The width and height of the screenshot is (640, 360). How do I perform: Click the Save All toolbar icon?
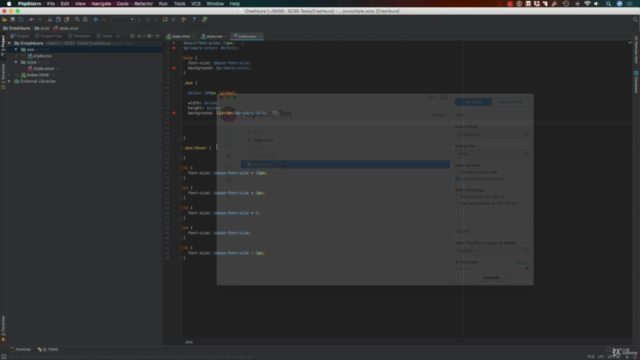point(13,19)
